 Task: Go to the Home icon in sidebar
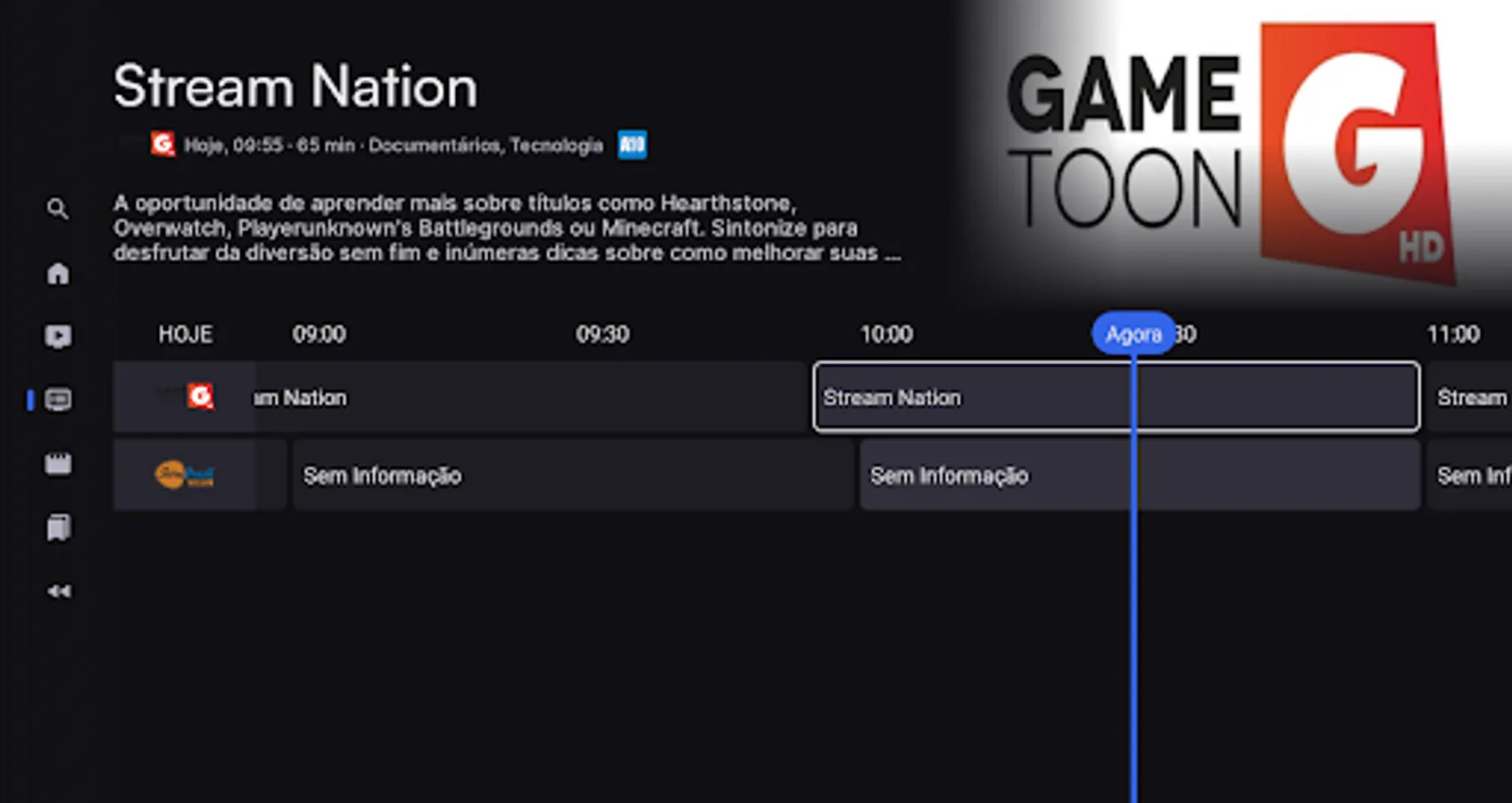[58, 273]
